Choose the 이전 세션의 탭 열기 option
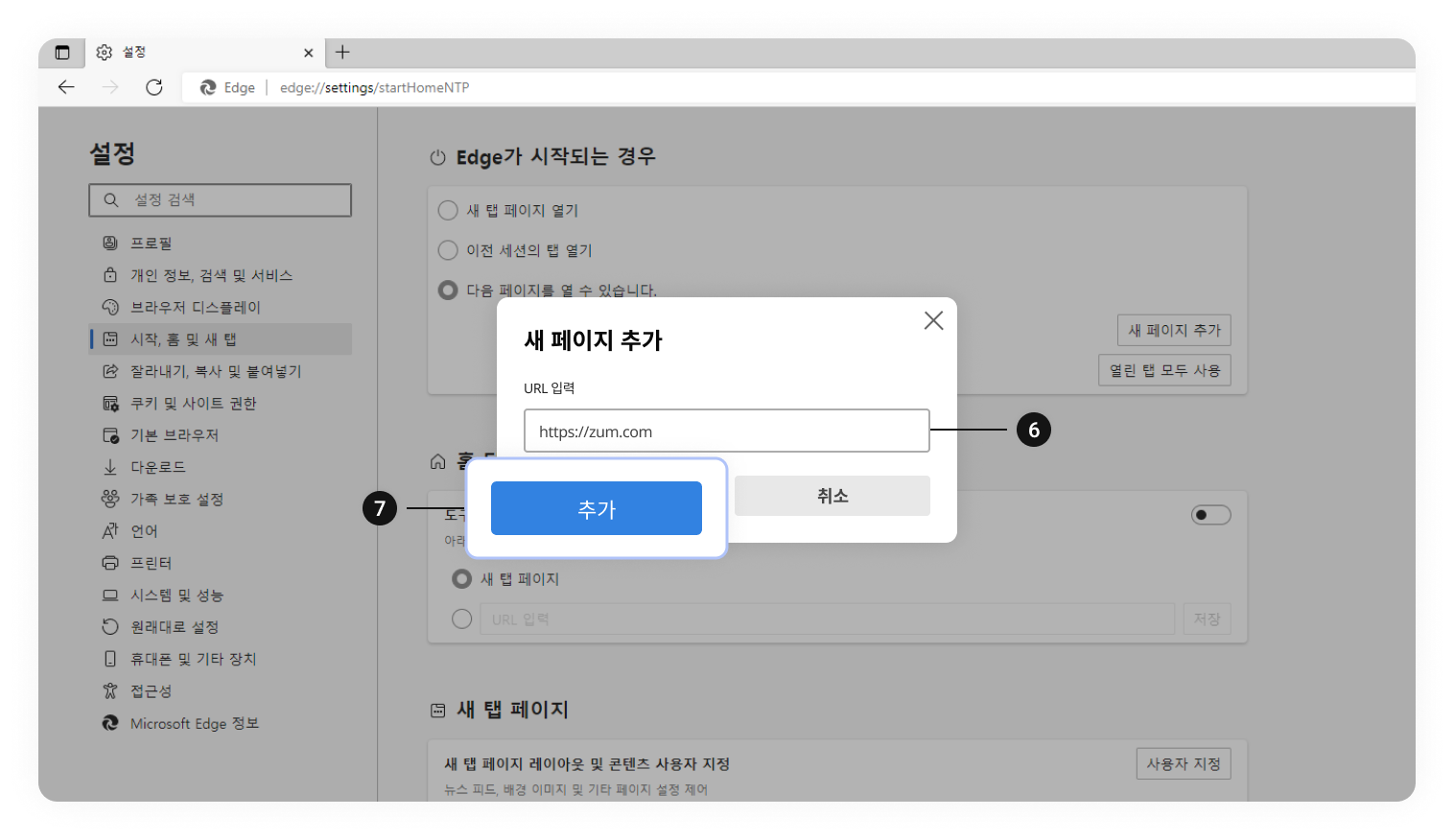Screen dimensions: 1454x840 (x=447, y=250)
